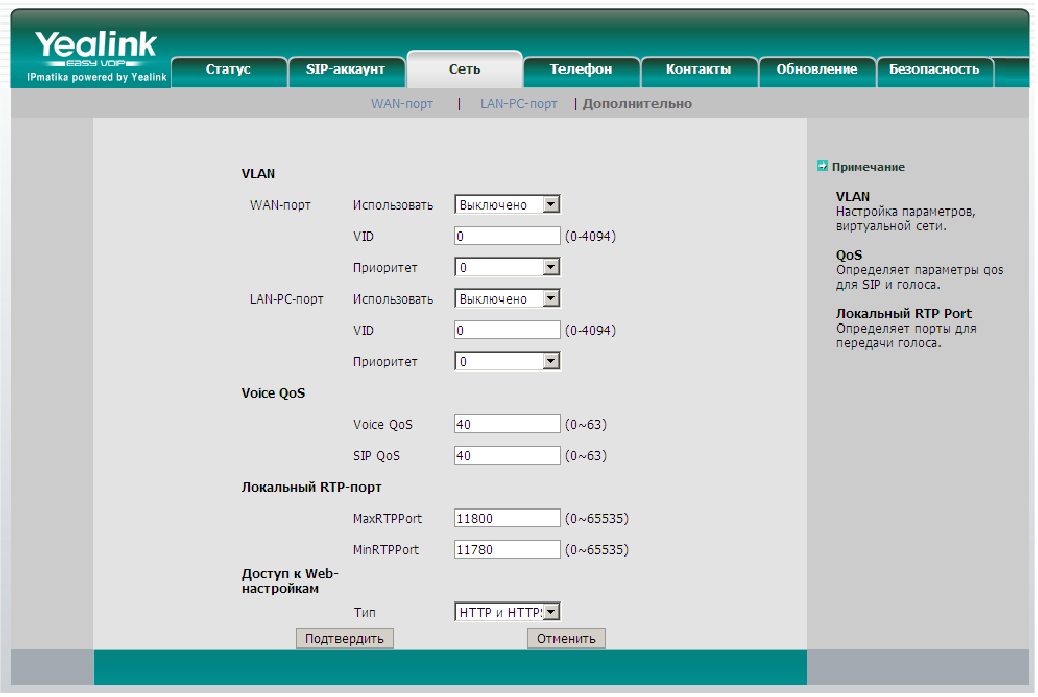Open the web access Тип dropdown
This screenshot has width=1038, height=697.
[550, 612]
